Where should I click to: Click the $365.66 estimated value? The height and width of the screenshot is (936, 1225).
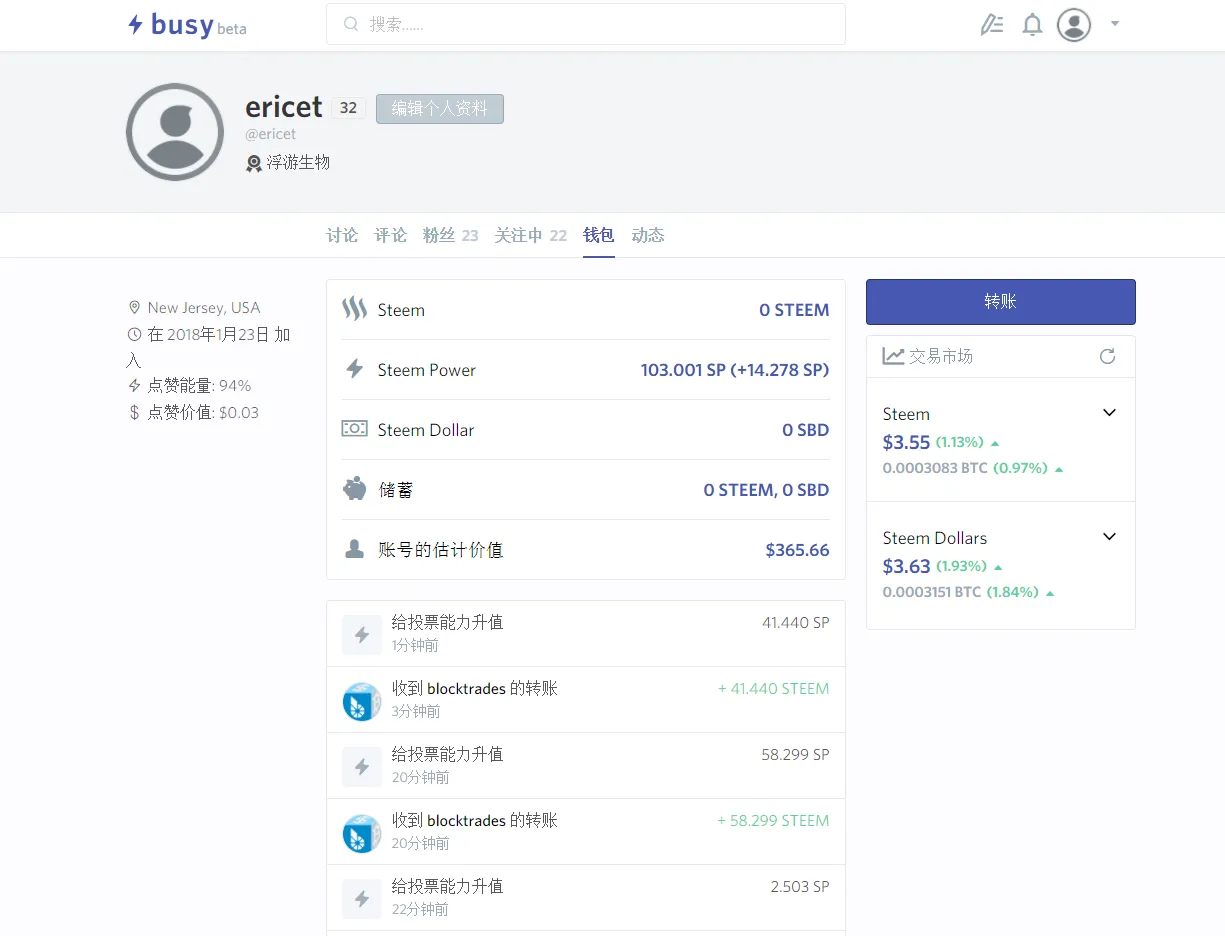point(797,550)
